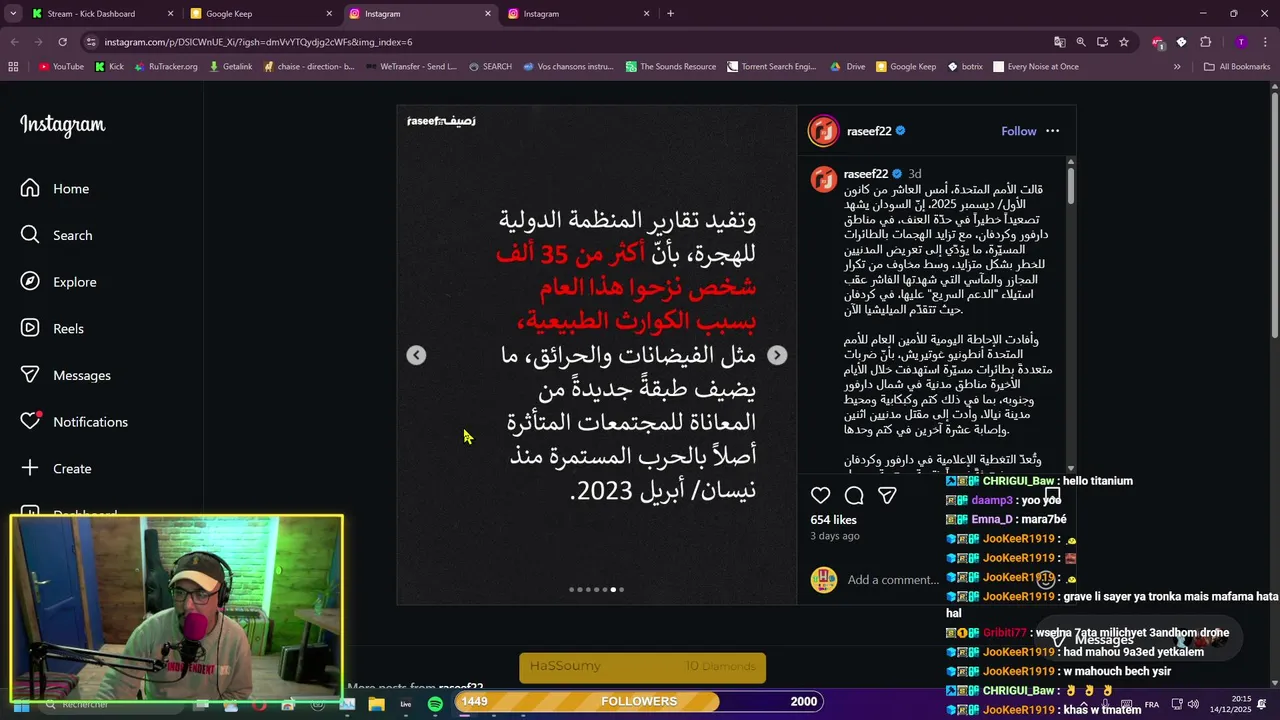Open Messages from the left sidebar

tap(66, 375)
